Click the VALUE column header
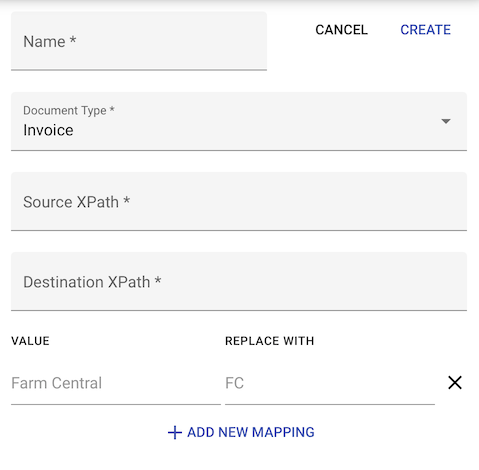 coord(30,341)
